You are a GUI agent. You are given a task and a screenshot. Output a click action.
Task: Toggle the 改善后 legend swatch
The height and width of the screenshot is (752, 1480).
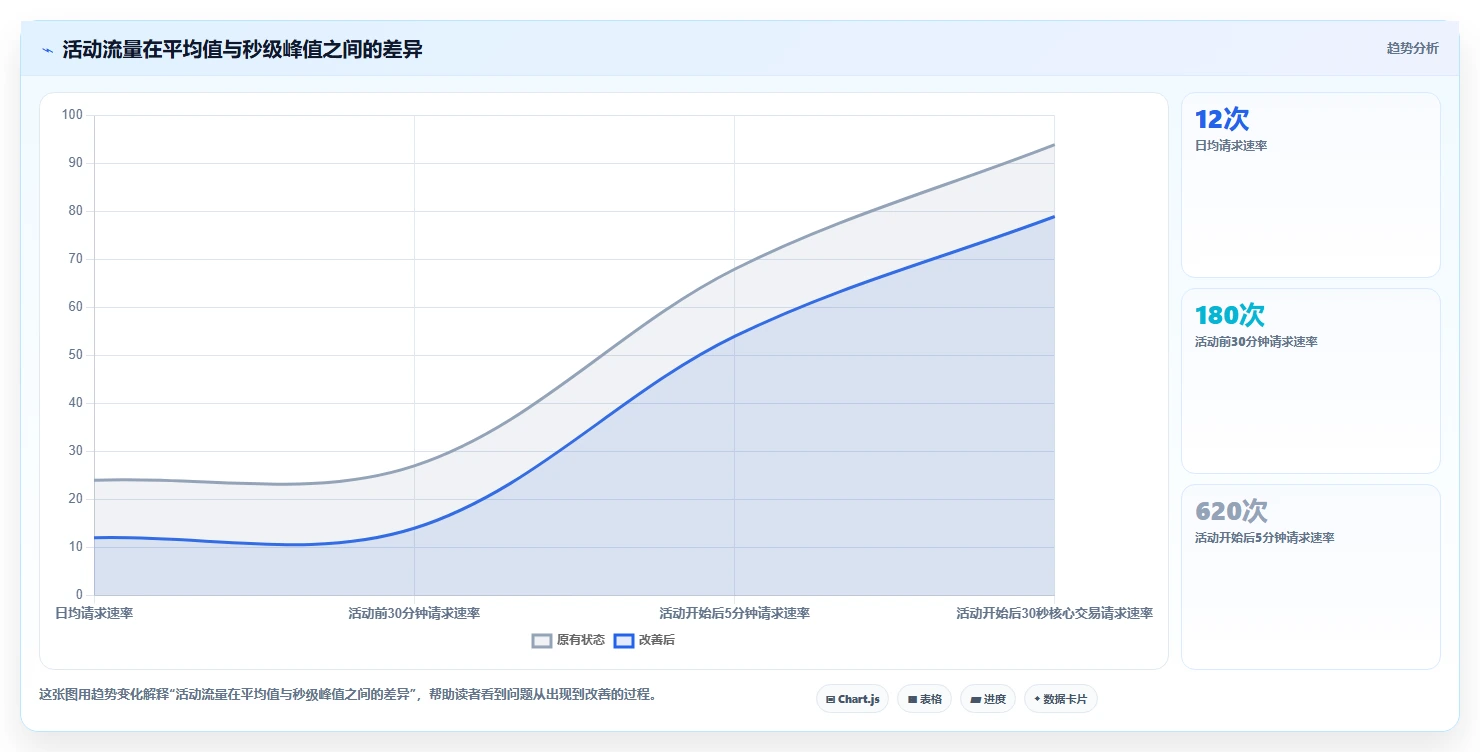click(624, 640)
